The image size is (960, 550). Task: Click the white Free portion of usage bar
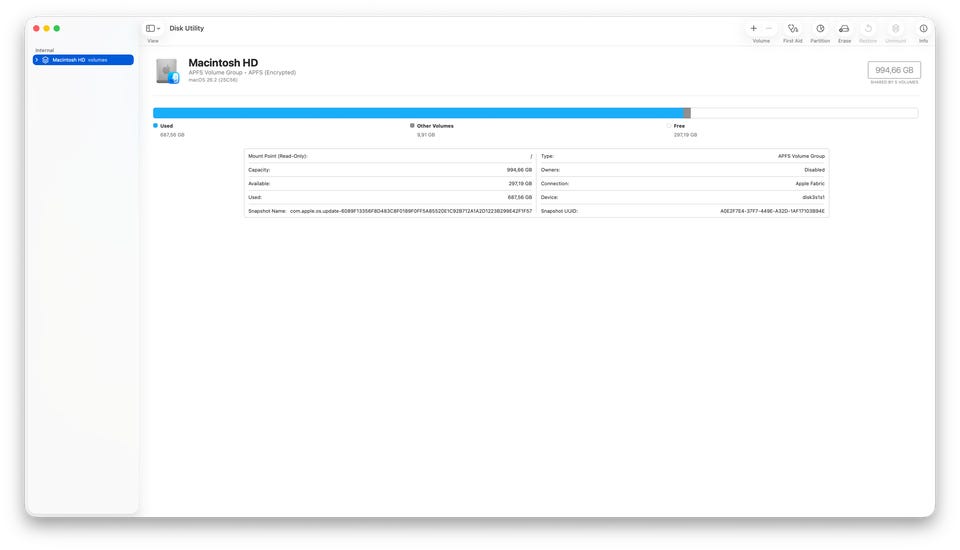pyautogui.click(x=804, y=113)
